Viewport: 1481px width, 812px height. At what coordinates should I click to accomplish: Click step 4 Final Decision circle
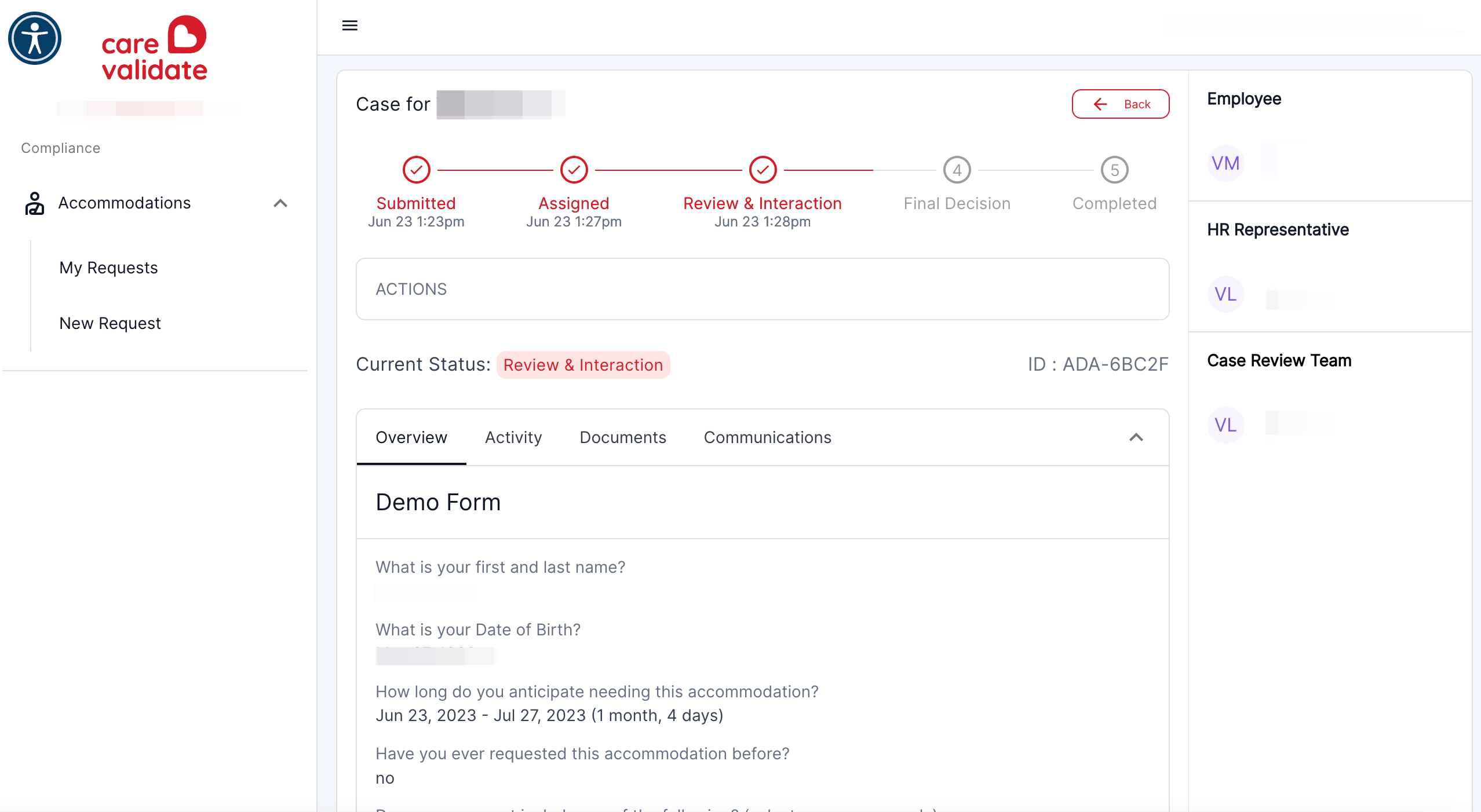(x=957, y=170)
